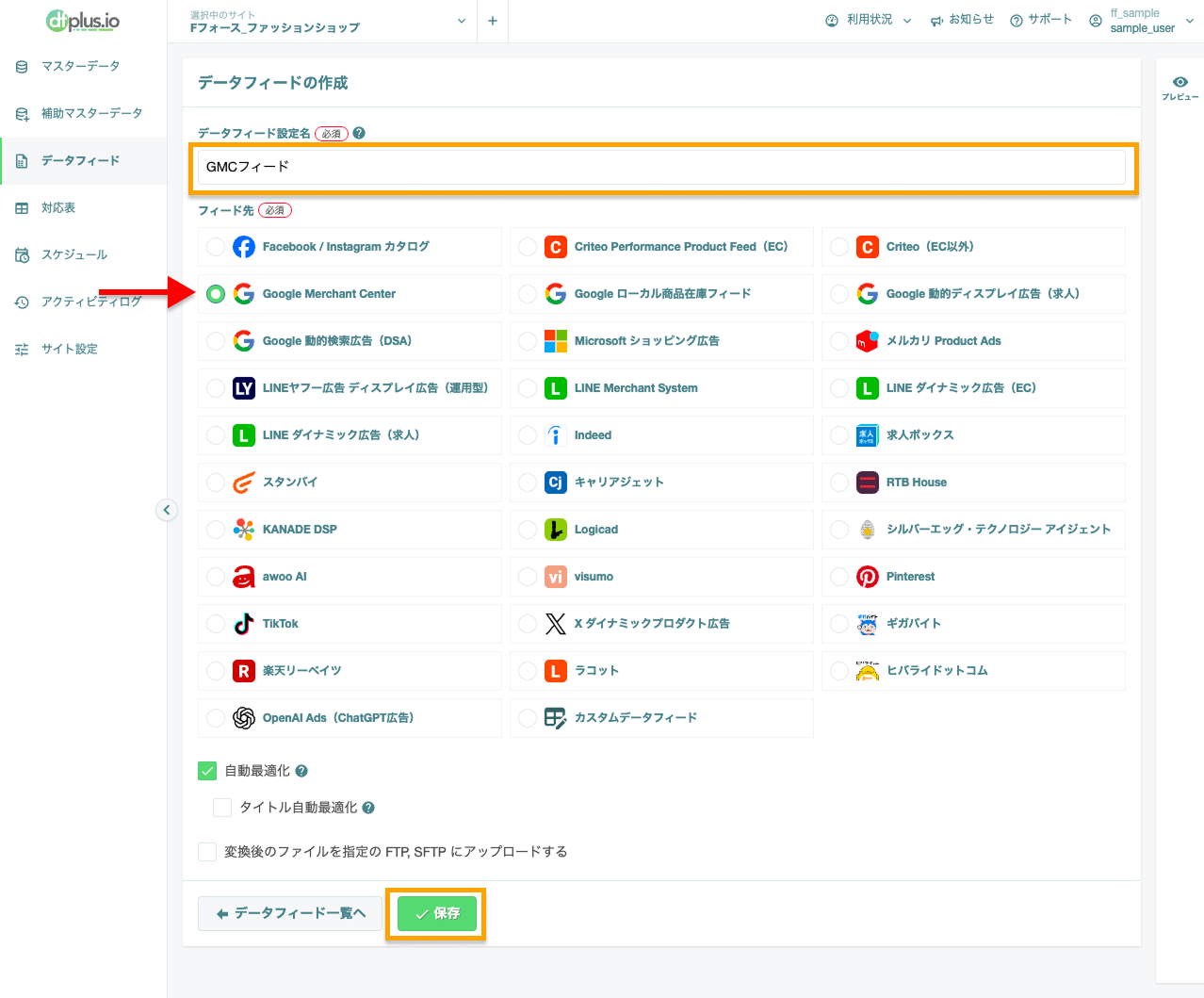Click the help icon next to 自動最適化
This screenshot has width=1204, height=998.
click(301, 771)
